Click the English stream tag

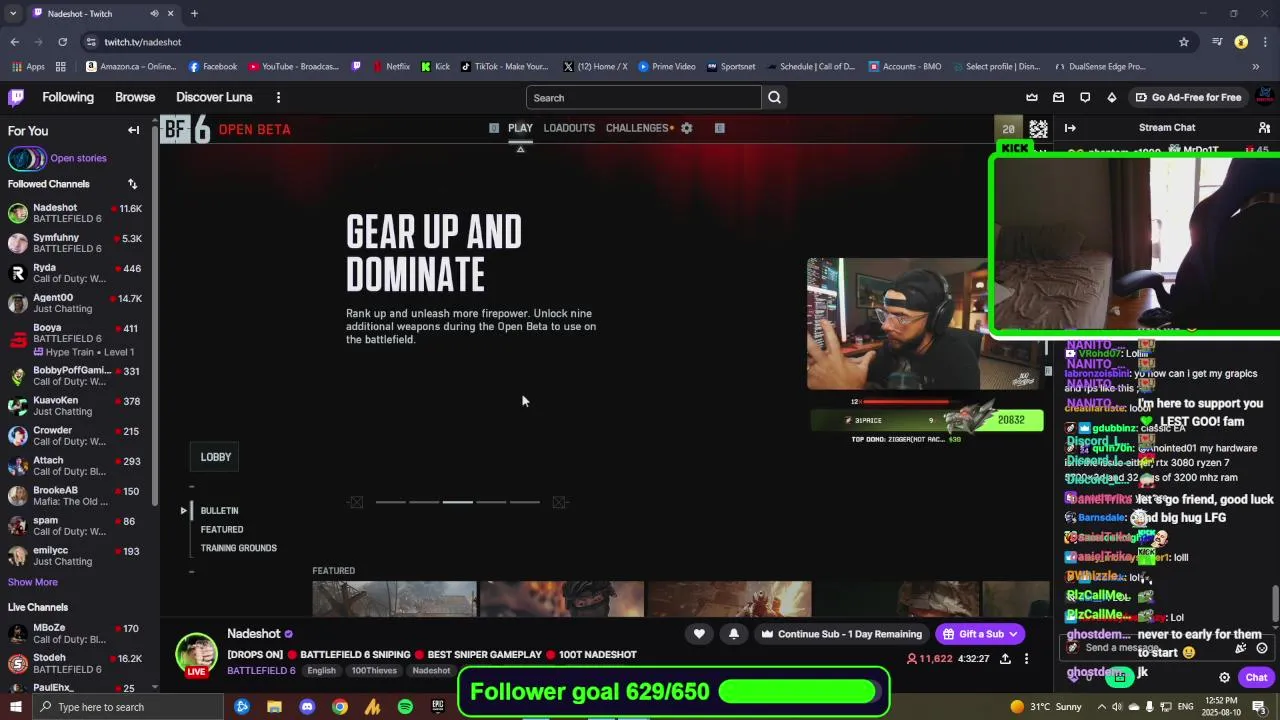[321, 671]
